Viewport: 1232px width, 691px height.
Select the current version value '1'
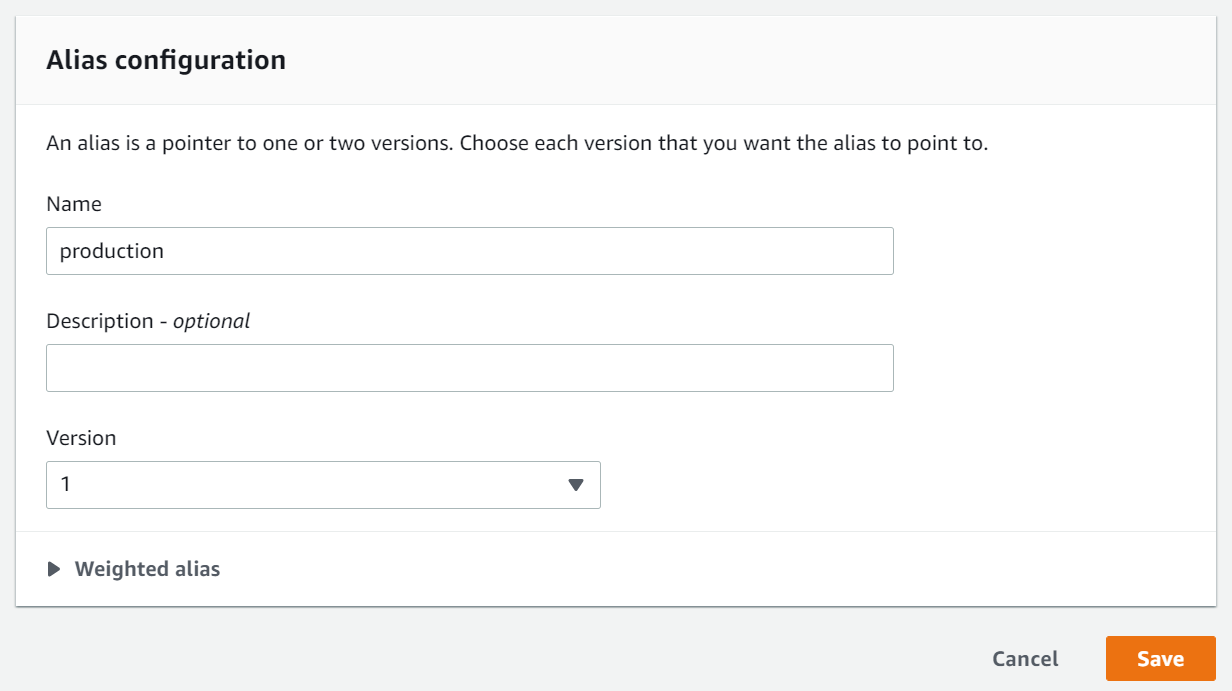[66, 485]
